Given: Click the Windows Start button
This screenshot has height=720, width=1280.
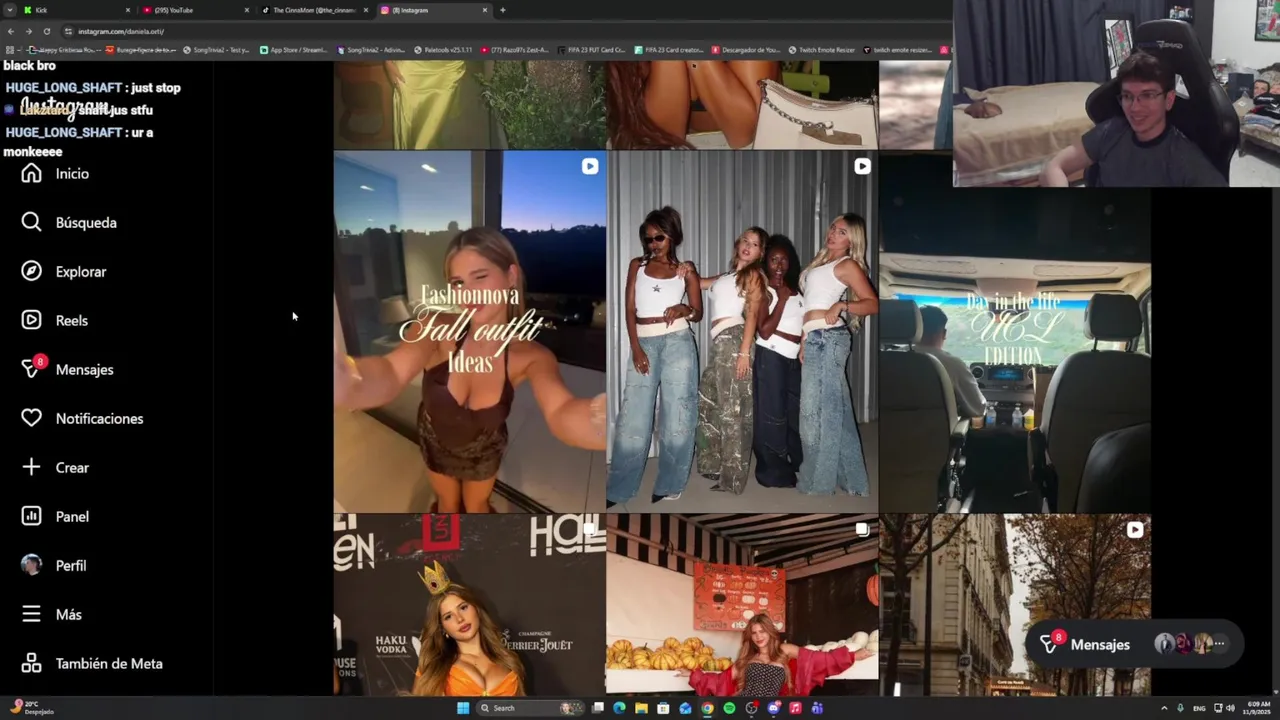Looking at the screenshot, I should 462,708.
